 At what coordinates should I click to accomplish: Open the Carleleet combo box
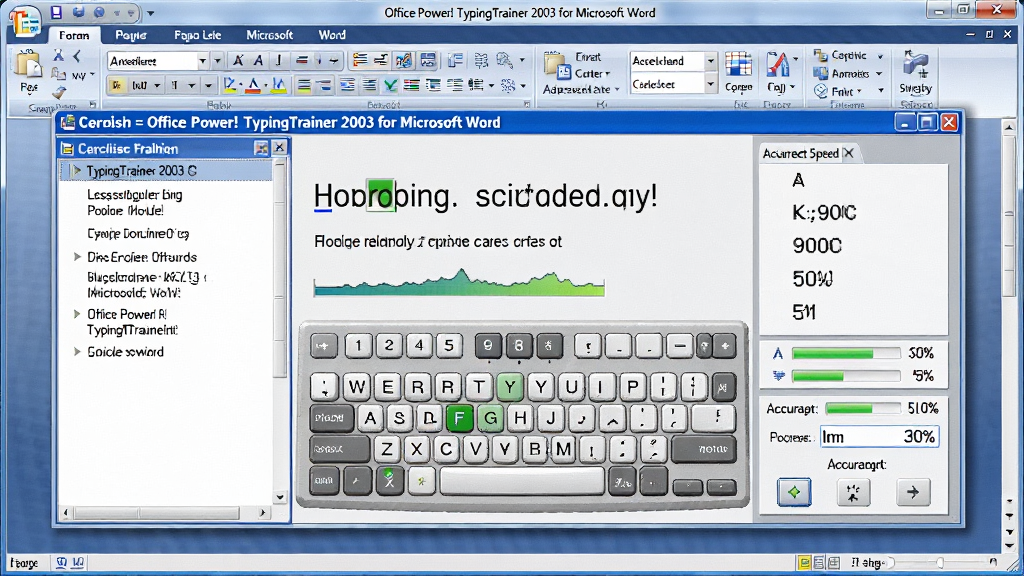pyautogui.click(x=711, y=84)
